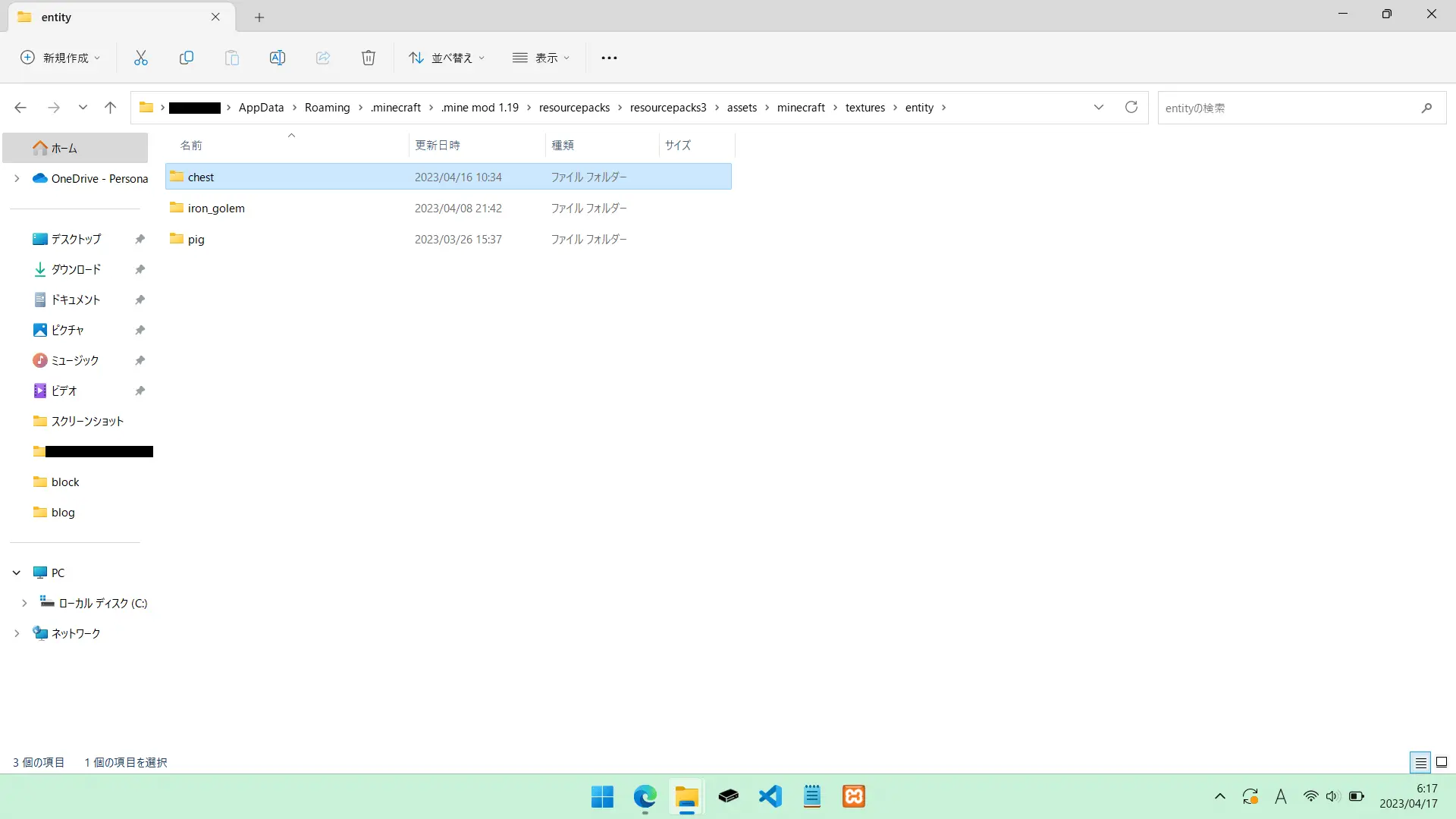Open Visual Studio Code from taskbar

(x=770, y=796)
